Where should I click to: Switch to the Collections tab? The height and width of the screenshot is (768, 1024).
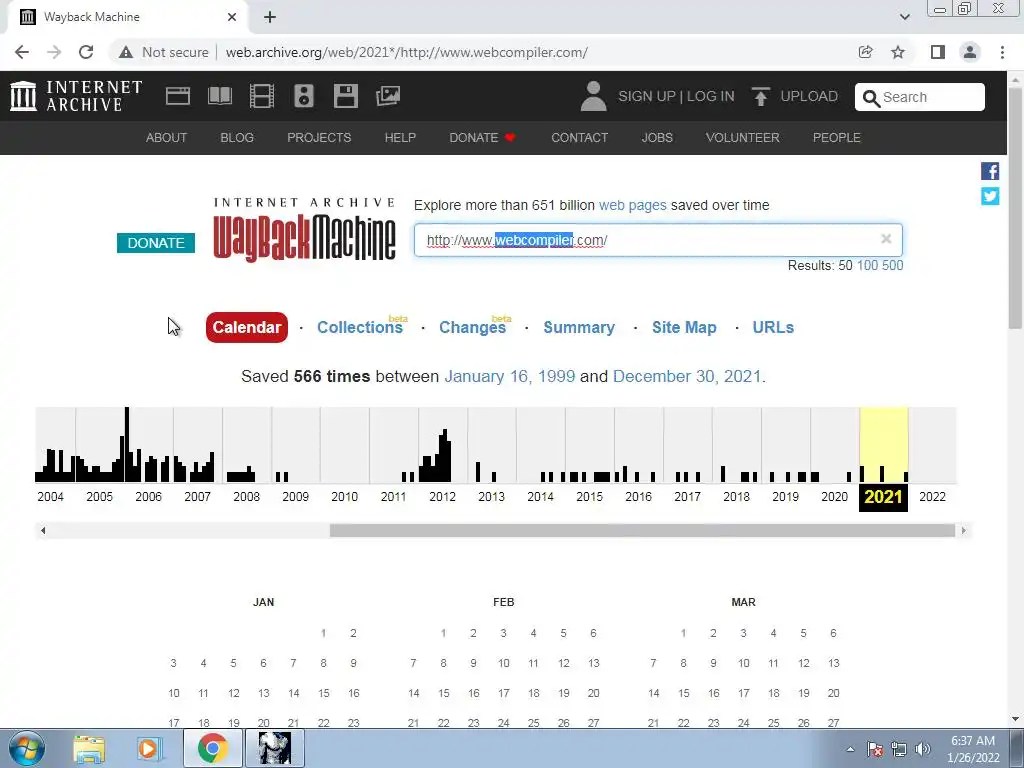[x=360, y=327]
